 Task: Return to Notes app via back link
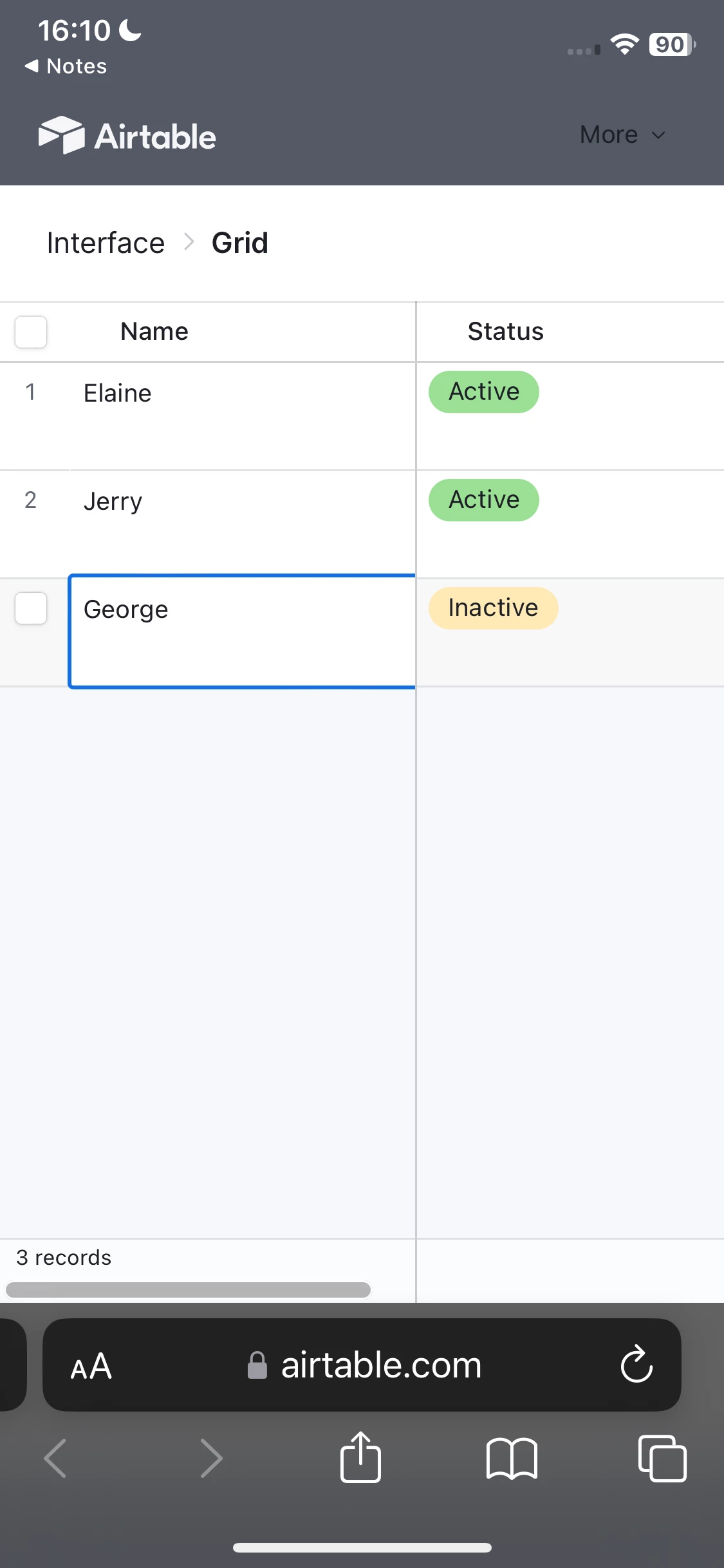point(66,66)
